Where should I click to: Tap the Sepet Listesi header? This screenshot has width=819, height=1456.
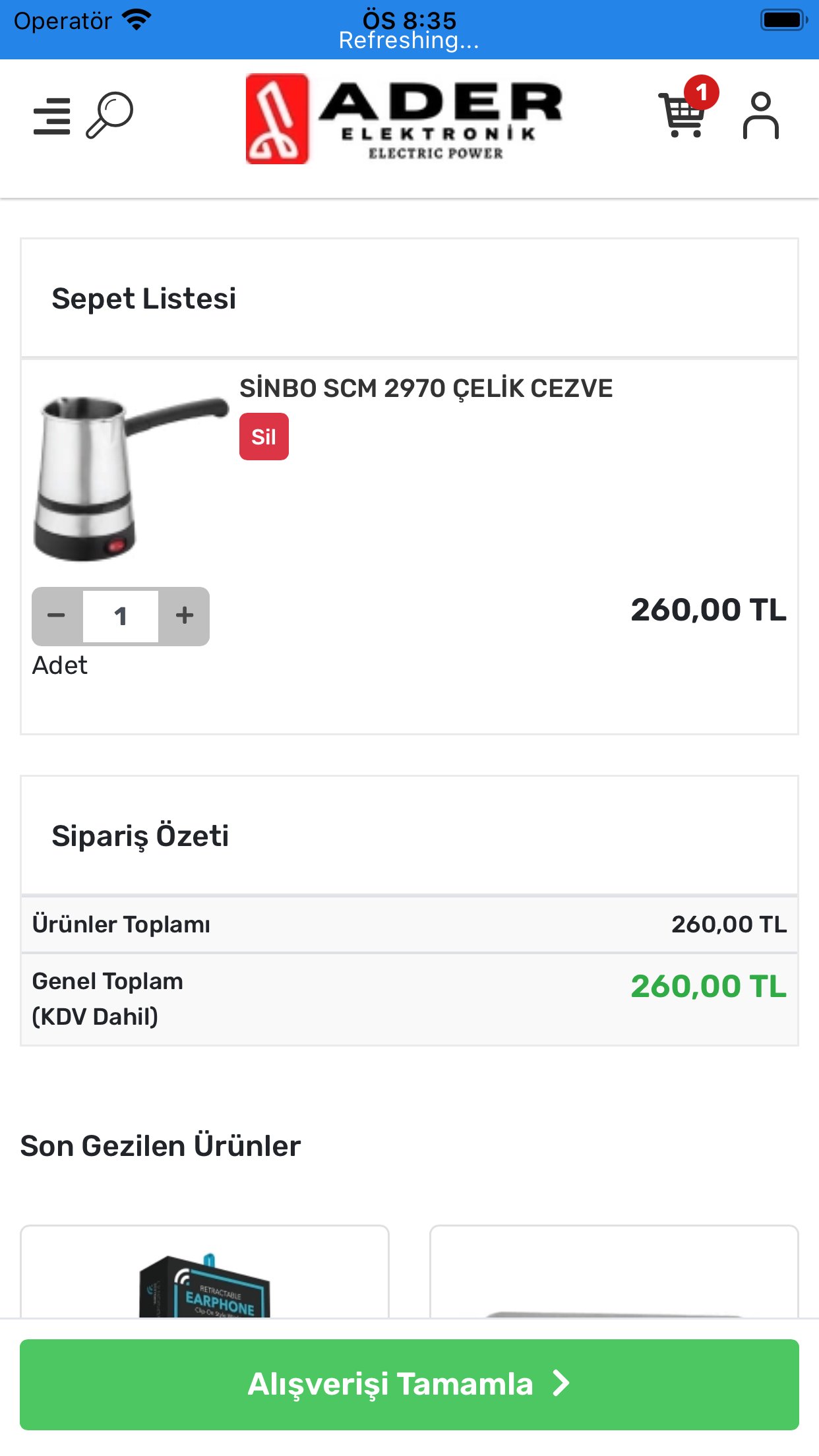pos(144,299)
